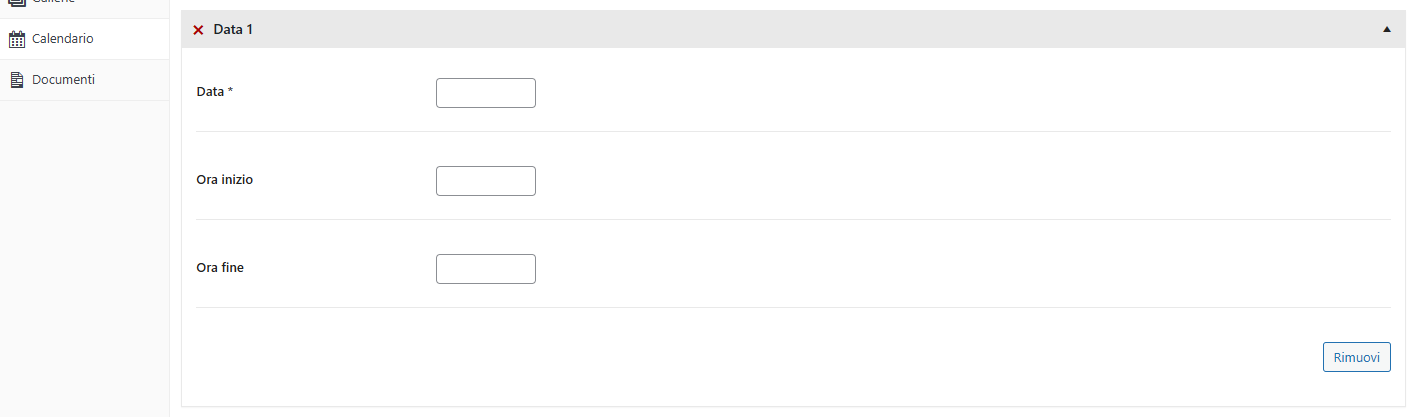Open the Calendario tab

coord(63,39)
